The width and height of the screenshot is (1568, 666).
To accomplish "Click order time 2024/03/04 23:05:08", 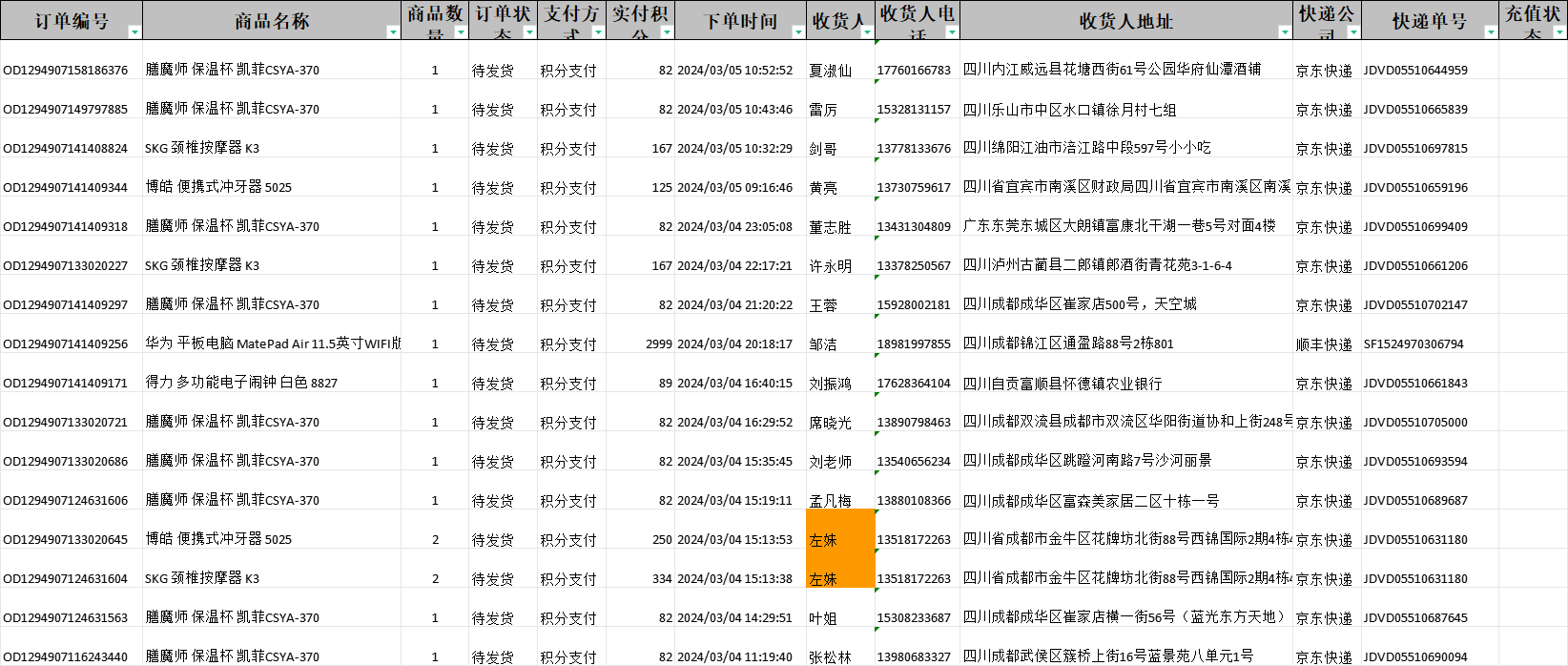I will click(x=734, y=227).
